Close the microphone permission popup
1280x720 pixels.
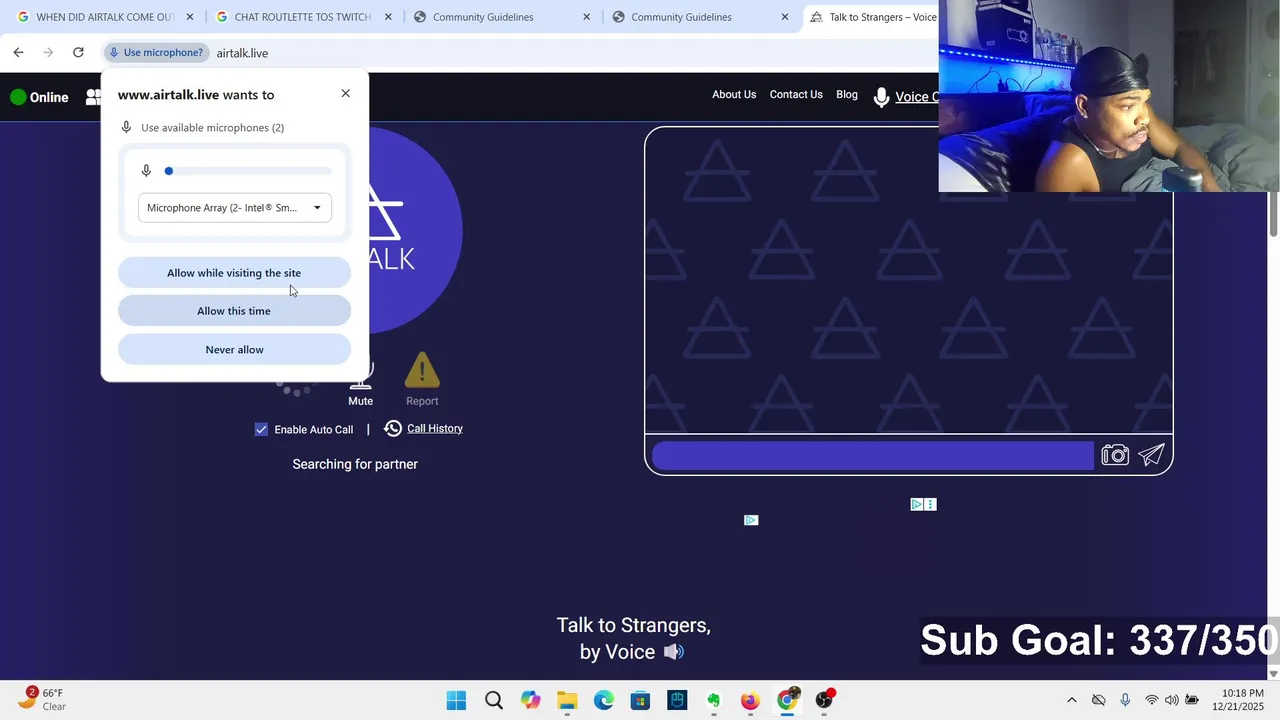346,93
